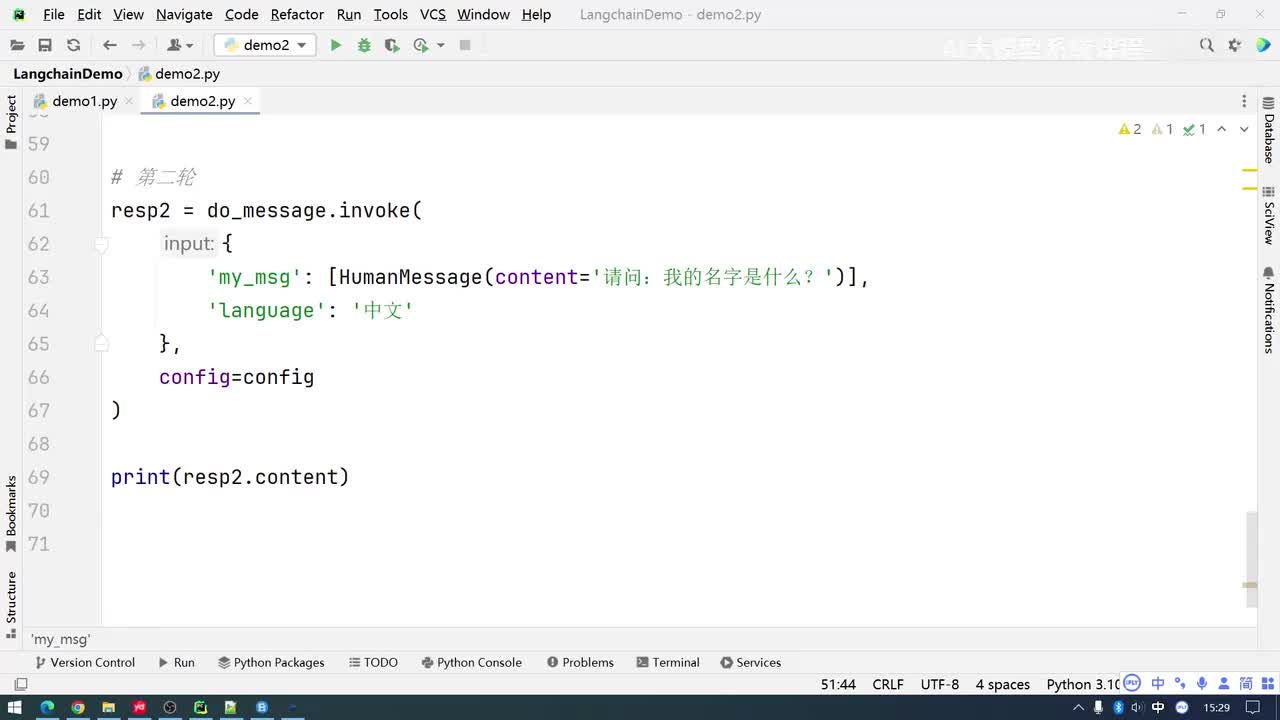Toggle the Database tool window
Viewport: 1280px width, 720px height.
pos(1268,130)
